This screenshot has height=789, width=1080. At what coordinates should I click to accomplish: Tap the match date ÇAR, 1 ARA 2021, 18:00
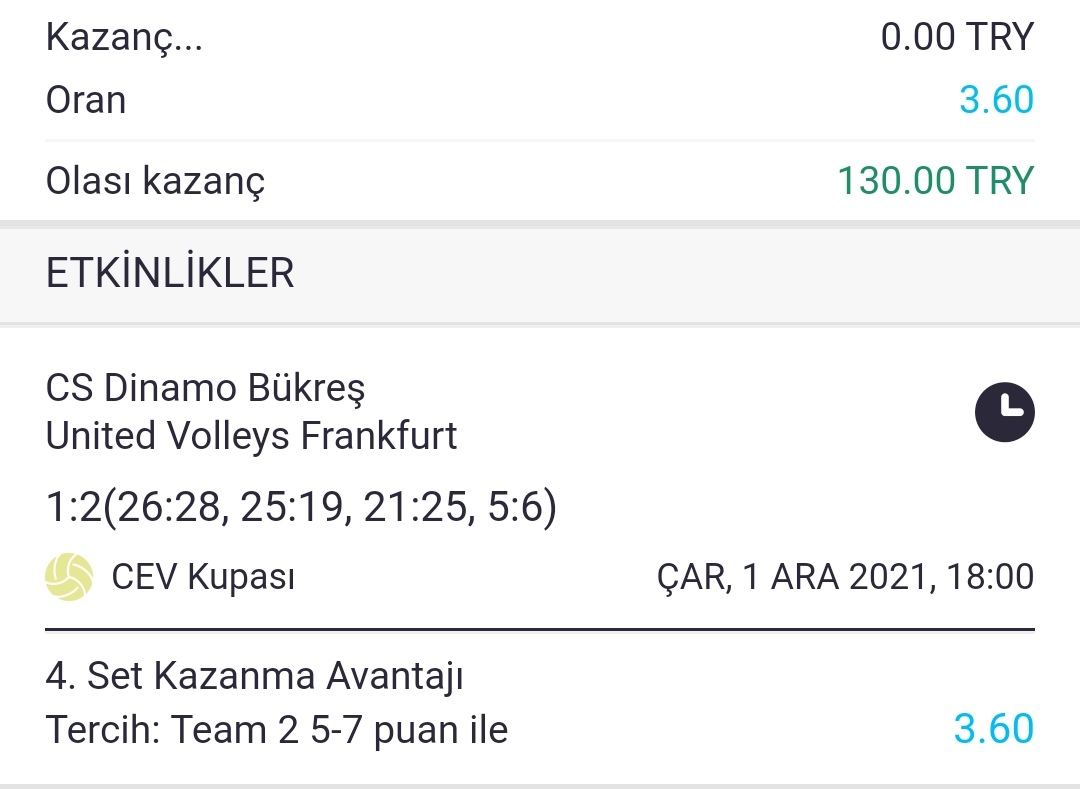845,577
